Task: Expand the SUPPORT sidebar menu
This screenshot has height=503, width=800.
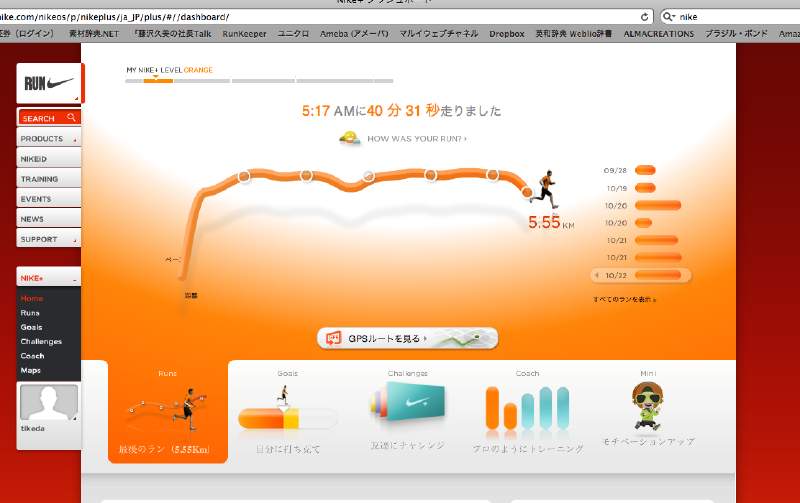Action: tap(49, 239)
